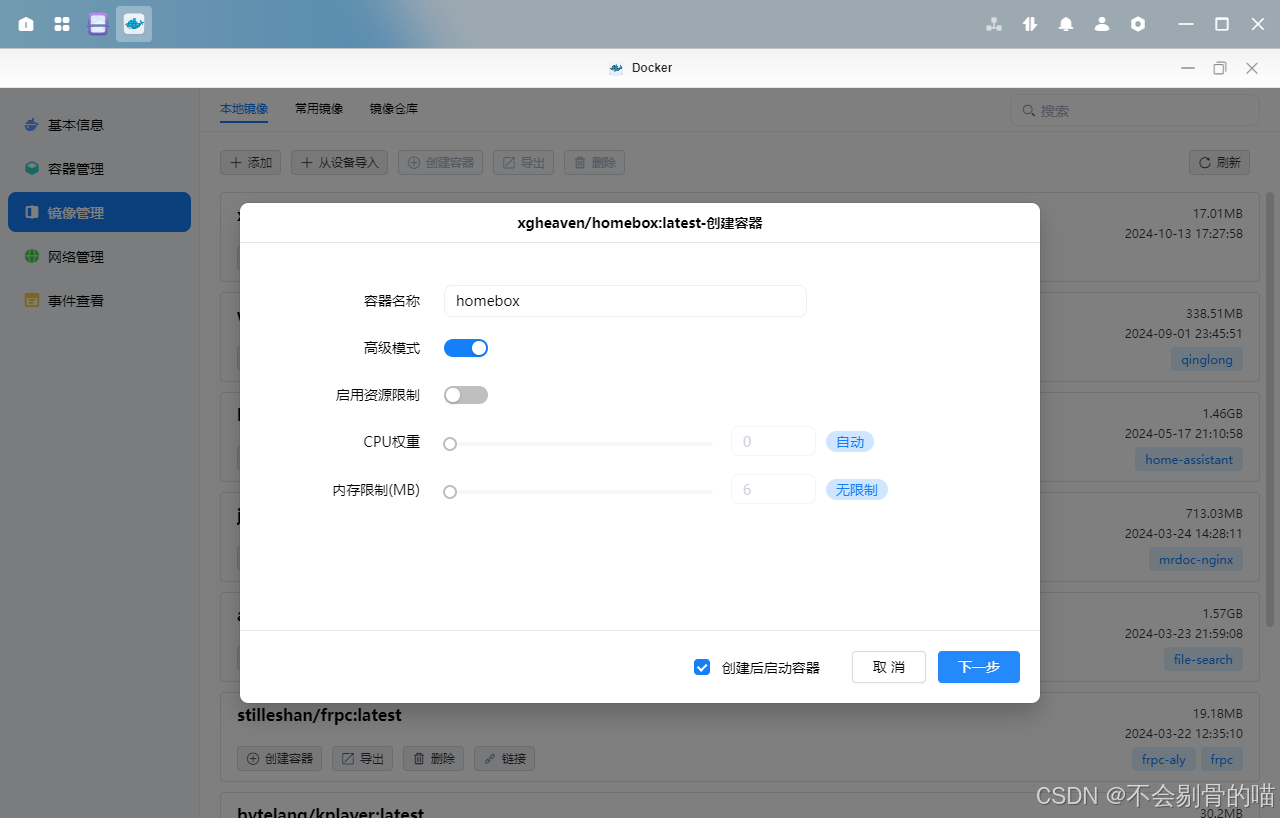Screen dimensions: 1280x818
Task: Open the notifications bell in the top bar
Action: 1066,23
